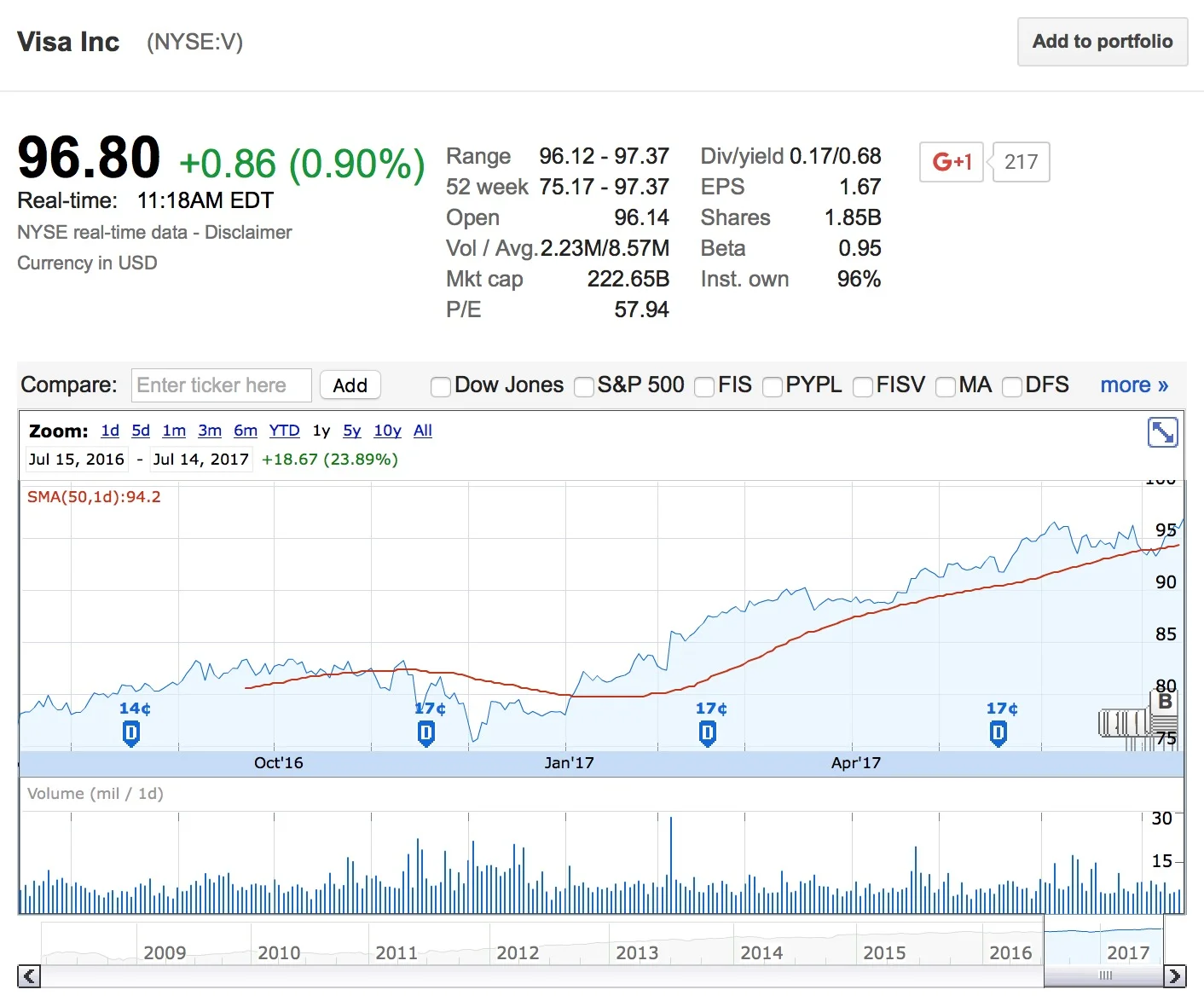
Task: Click the Mkt cap value 222.65B
Action: 628,279
